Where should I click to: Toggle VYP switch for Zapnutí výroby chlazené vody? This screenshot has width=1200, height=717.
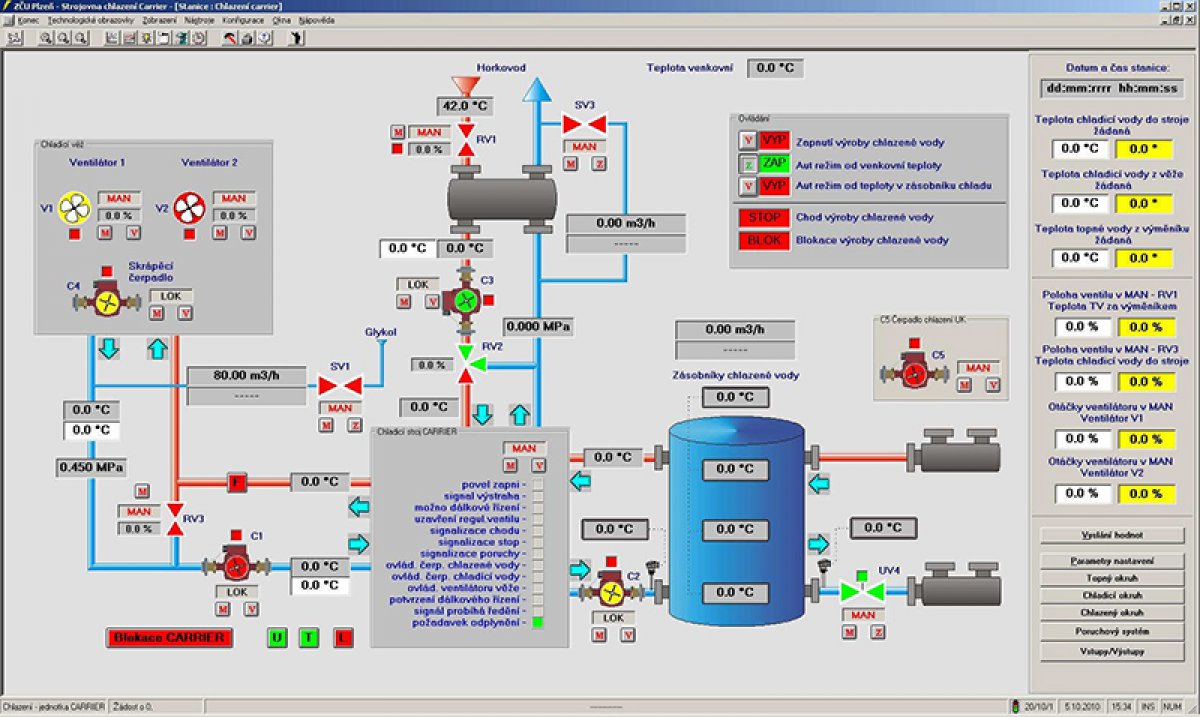coord(774,141)
